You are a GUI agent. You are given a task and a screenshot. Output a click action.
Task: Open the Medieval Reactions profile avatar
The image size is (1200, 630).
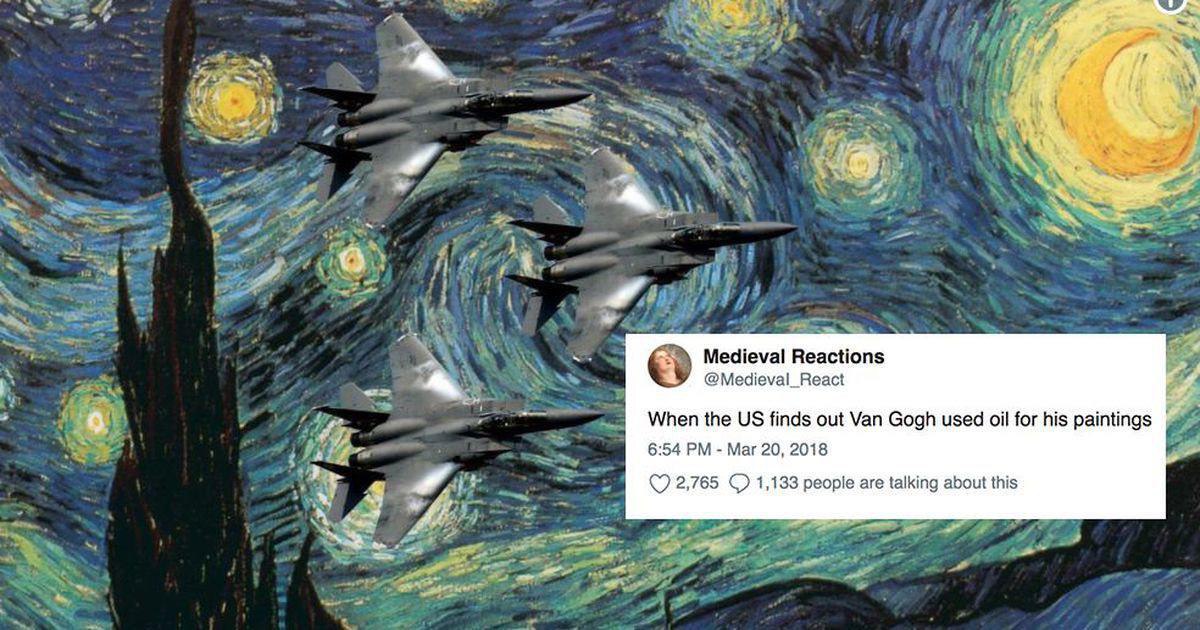click(670, 366)
